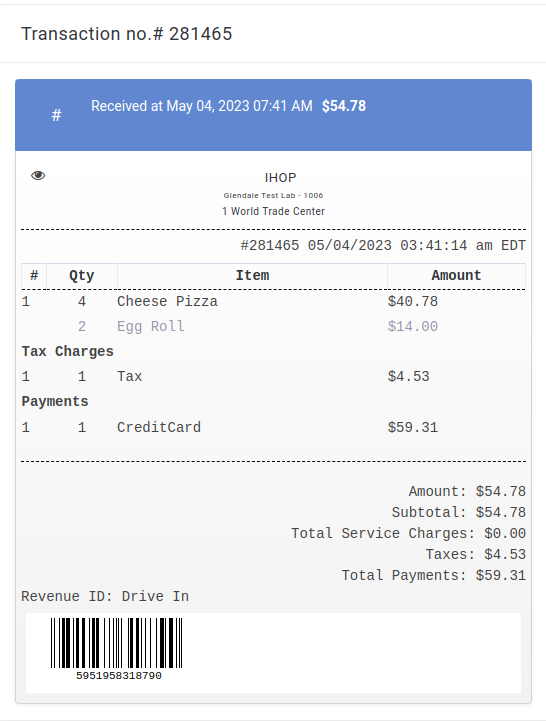This screenshot has width=546, height=722.
Task: Click the Total Payments: $59.31 line
Action: pyautogui.click(x=433, y=576)
